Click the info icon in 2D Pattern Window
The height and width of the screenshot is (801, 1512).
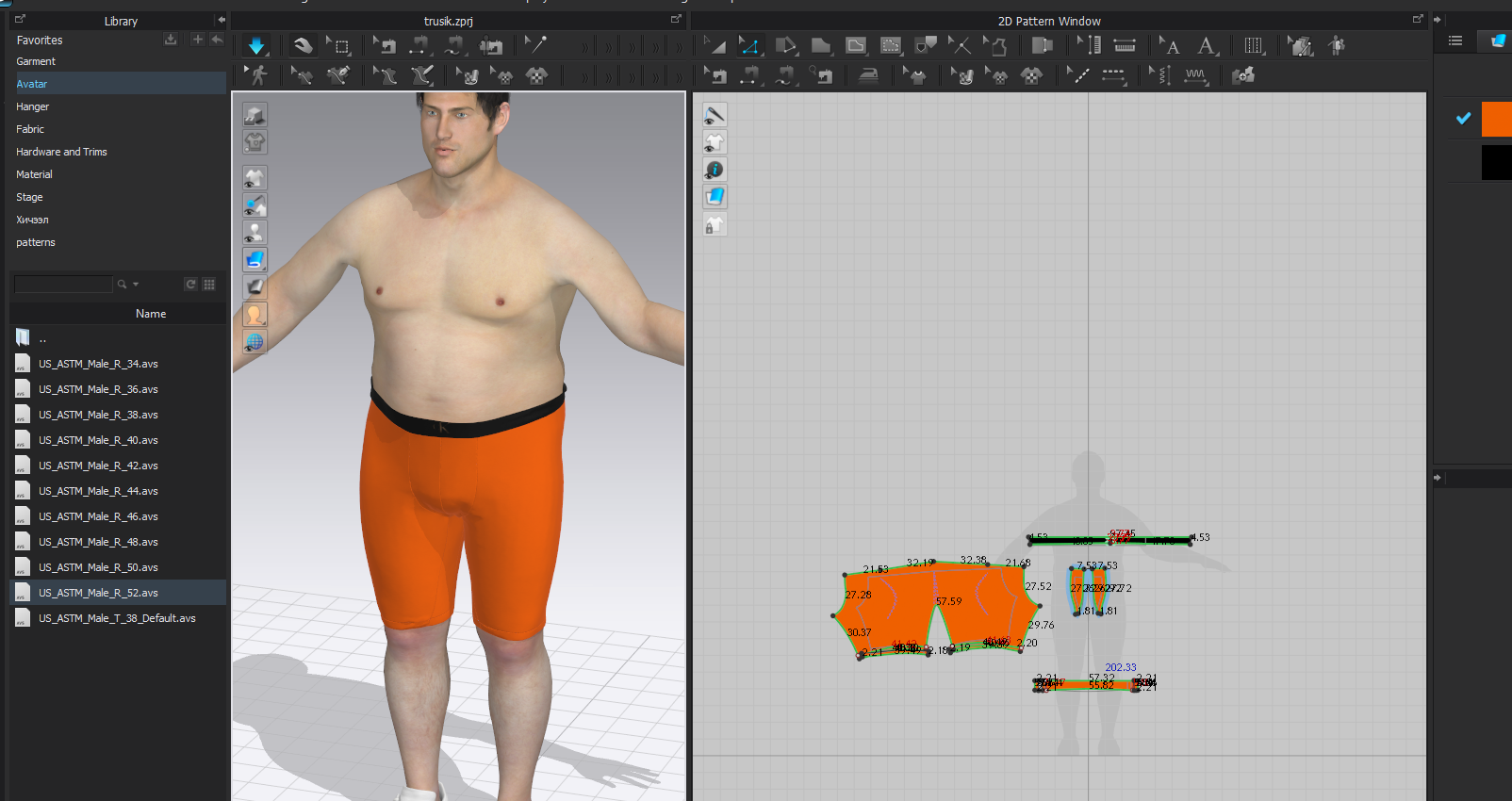tap(715, 170)
